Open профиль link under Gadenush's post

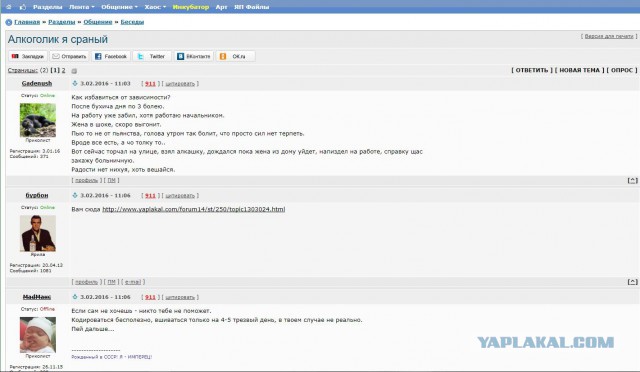coord(87,180)
